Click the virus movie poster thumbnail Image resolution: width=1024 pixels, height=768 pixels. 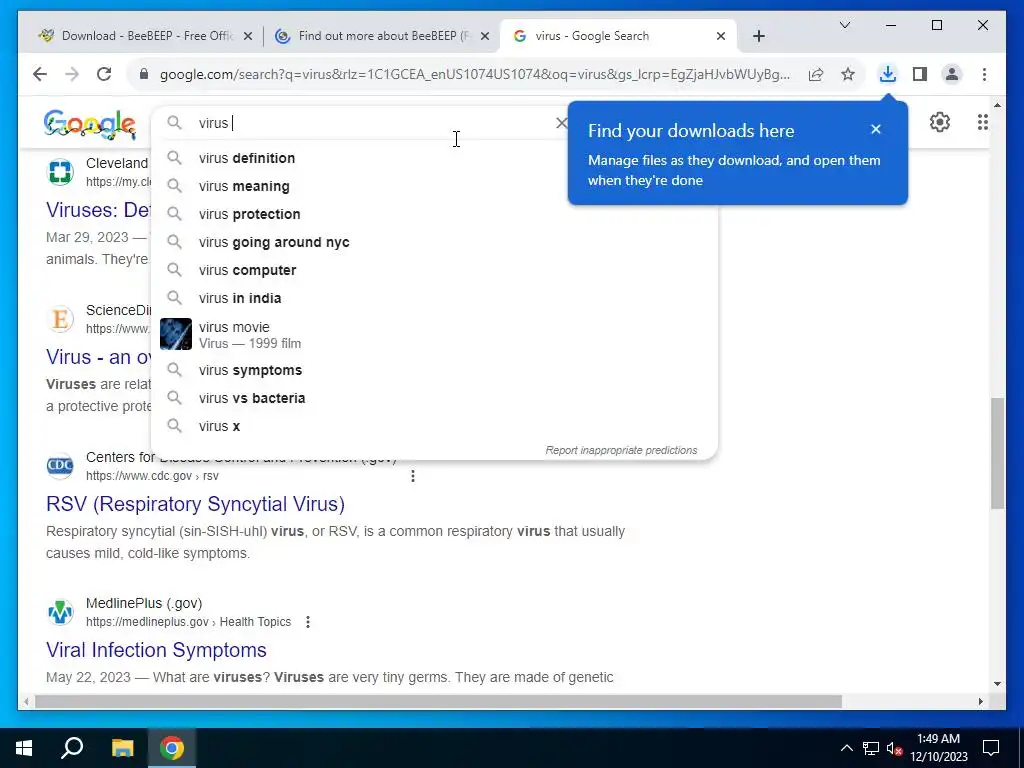click(176, 334)
